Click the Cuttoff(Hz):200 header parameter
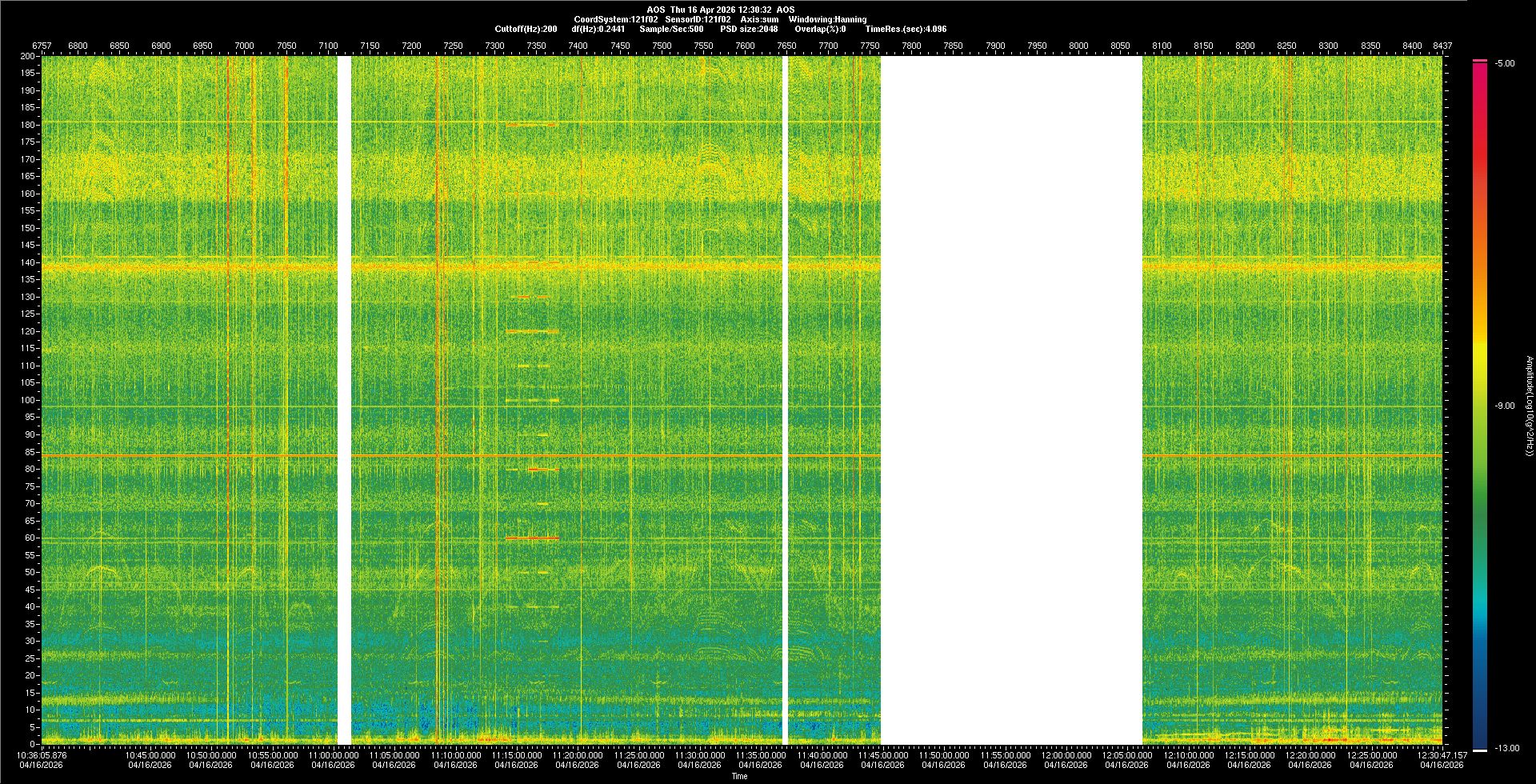The height and width of the screenshot is (784, 1536). click(x=526, y=29)
